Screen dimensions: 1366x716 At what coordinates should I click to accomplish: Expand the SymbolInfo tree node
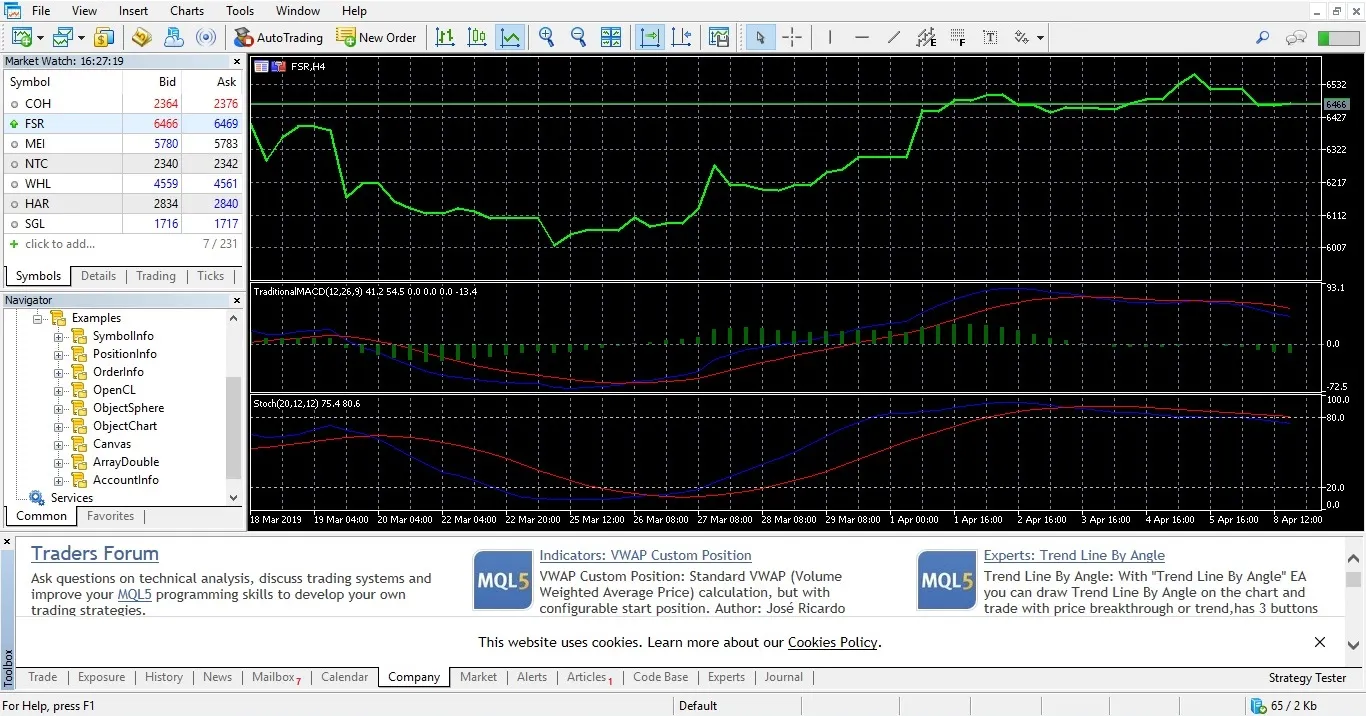[59, 336]
